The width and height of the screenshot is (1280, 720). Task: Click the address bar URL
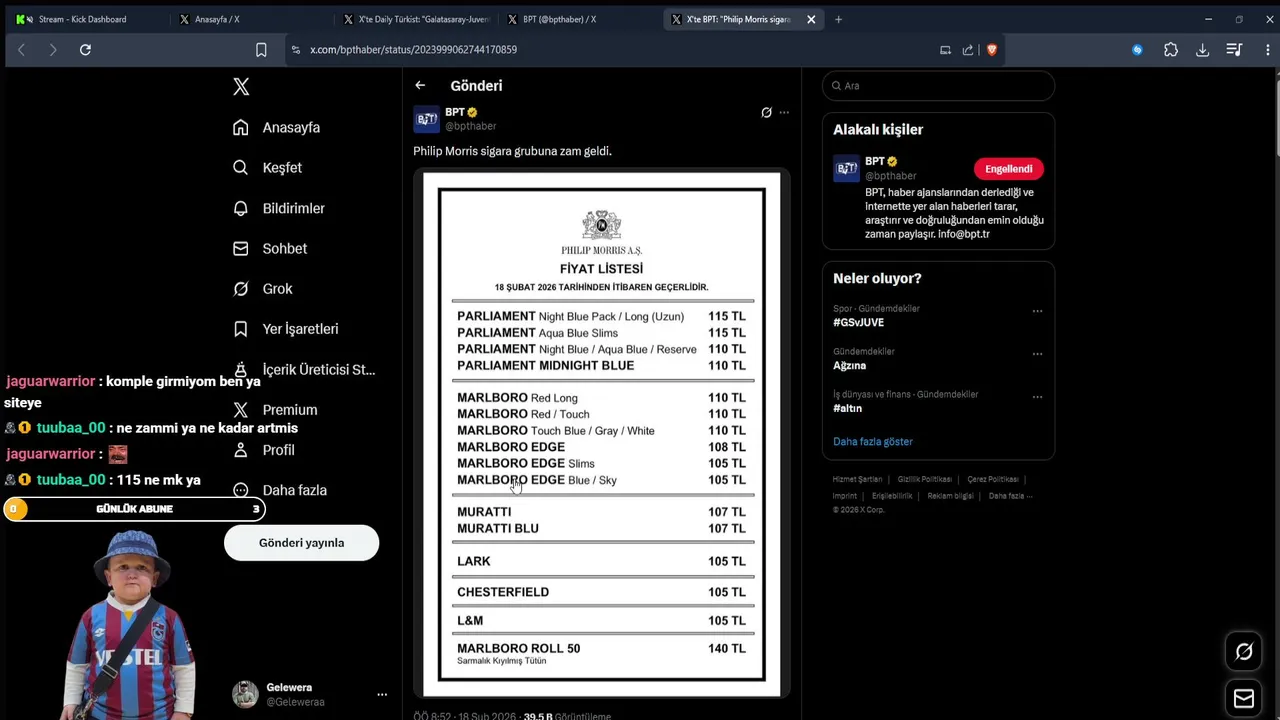click(413, 50)
